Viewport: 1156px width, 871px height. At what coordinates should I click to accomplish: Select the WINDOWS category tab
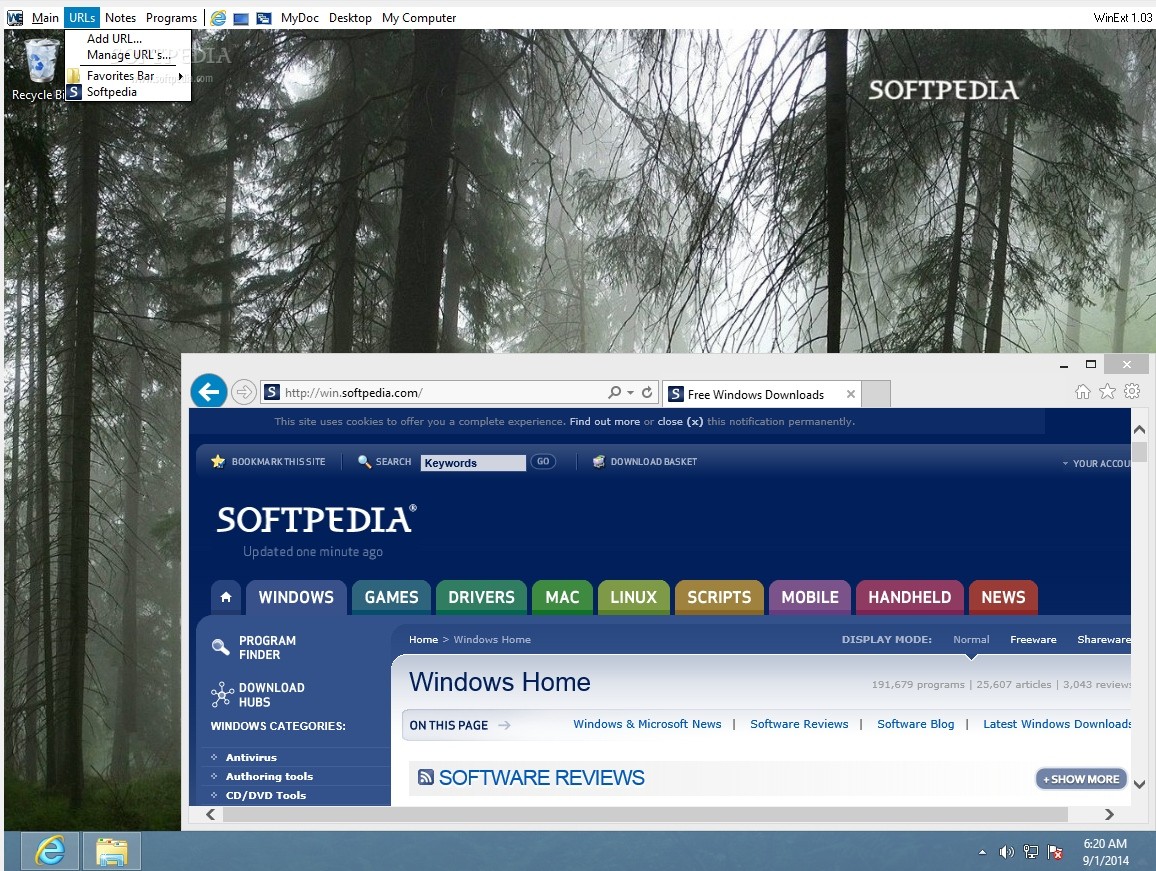click(x=296, y=597)
